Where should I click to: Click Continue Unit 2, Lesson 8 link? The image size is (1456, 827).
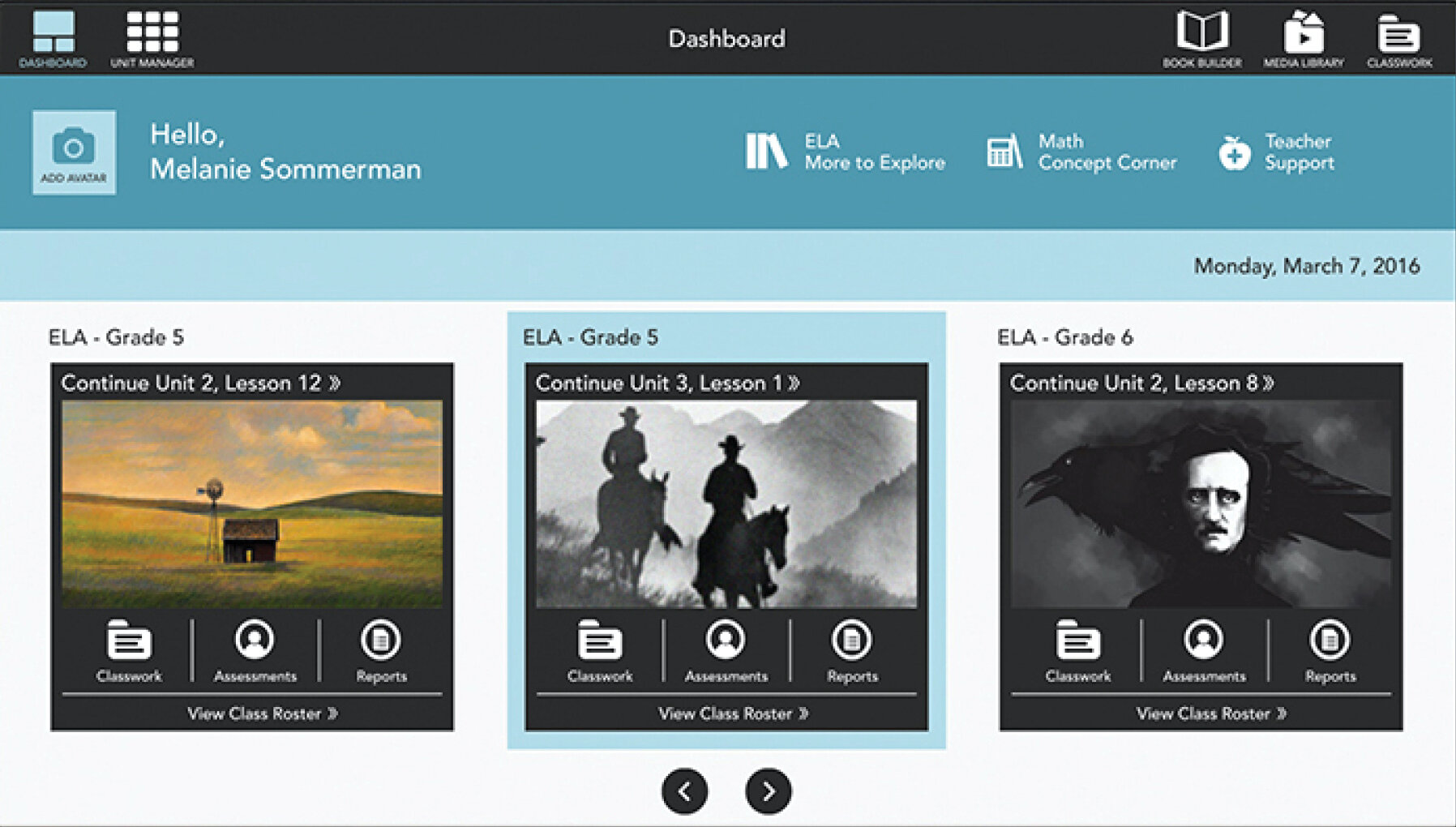point(1142,383)
